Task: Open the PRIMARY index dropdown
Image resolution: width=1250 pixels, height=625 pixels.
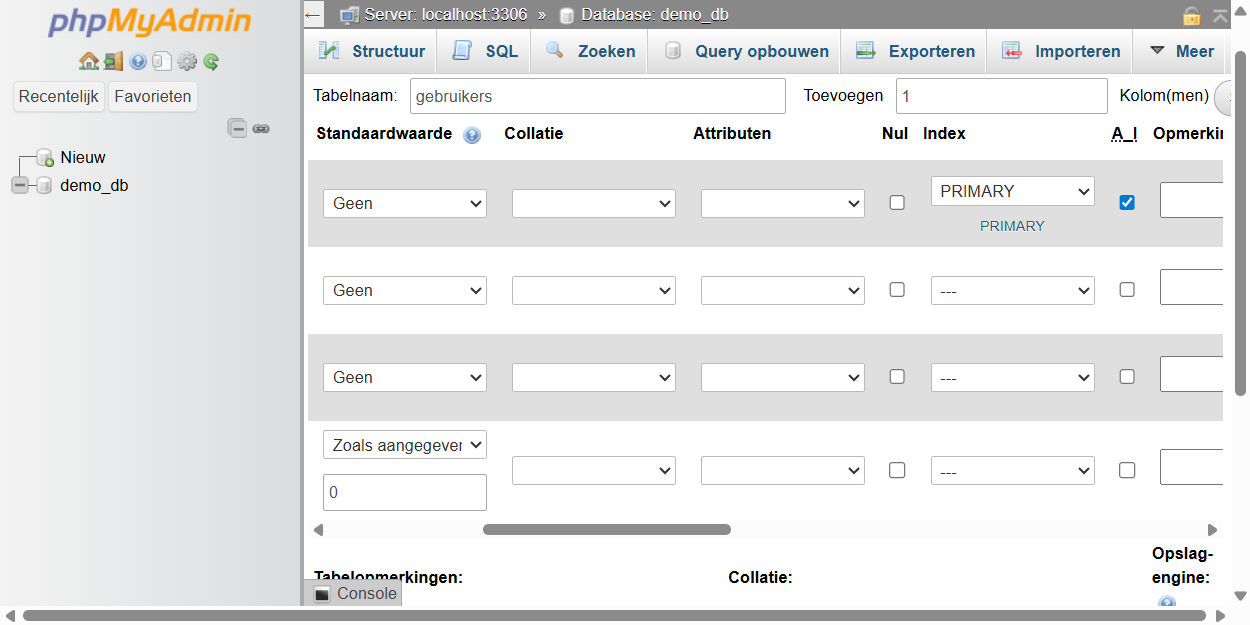Action: [1012, 191]
